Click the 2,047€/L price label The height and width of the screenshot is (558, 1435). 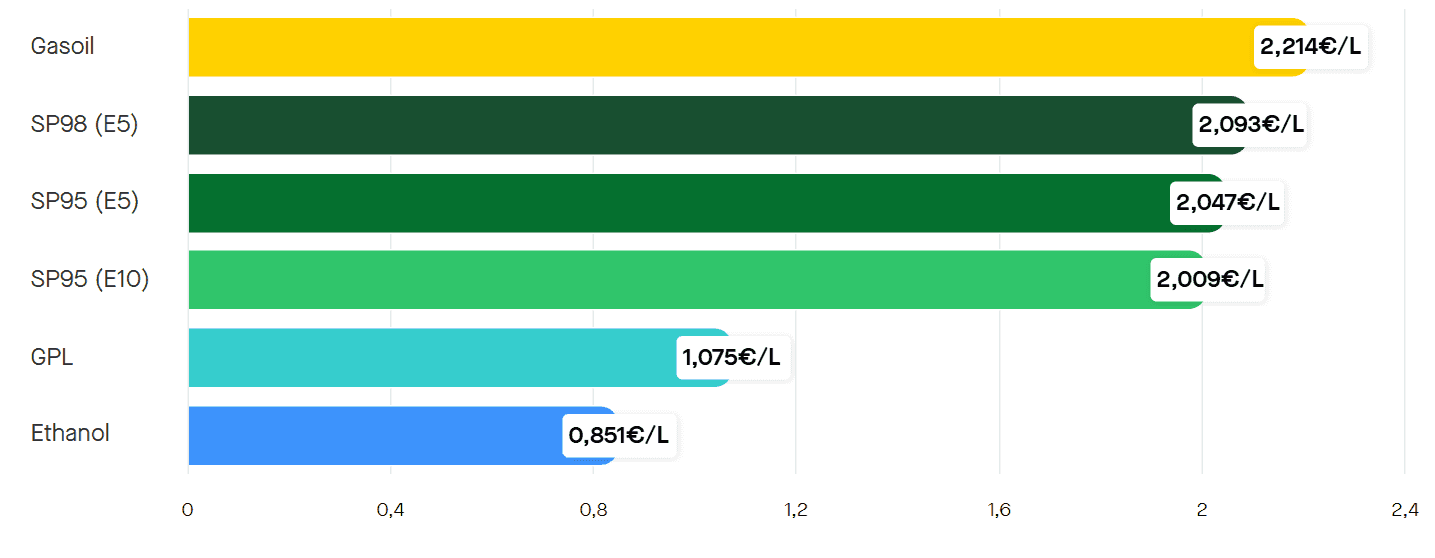(x=1227, y=203)
